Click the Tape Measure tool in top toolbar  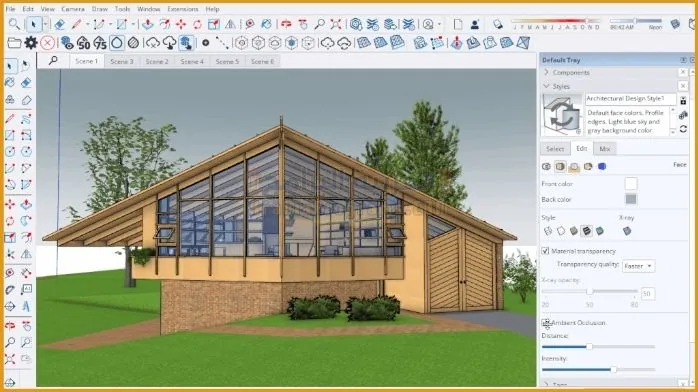[250, 24]
